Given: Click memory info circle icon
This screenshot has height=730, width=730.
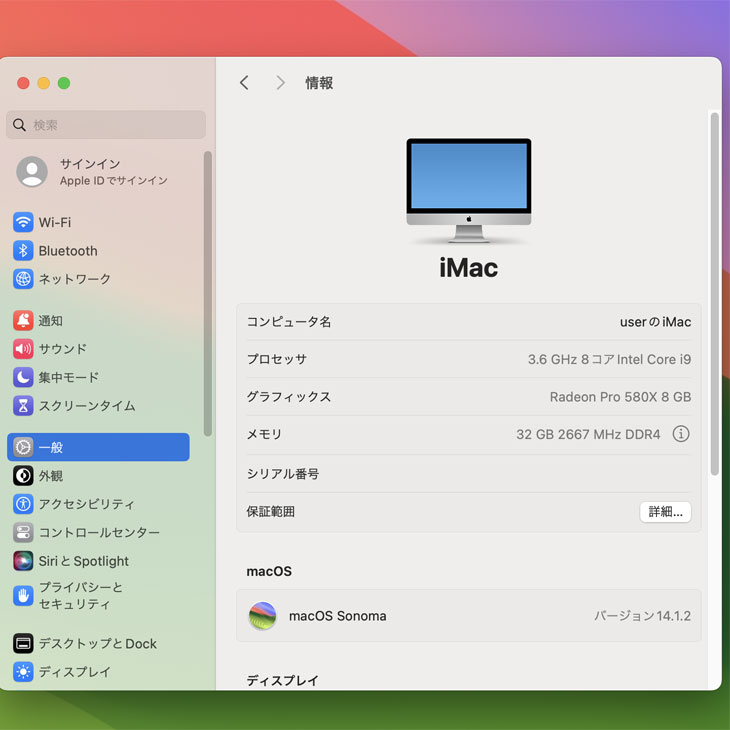Looking at the screenshot, I should (681, 434).
